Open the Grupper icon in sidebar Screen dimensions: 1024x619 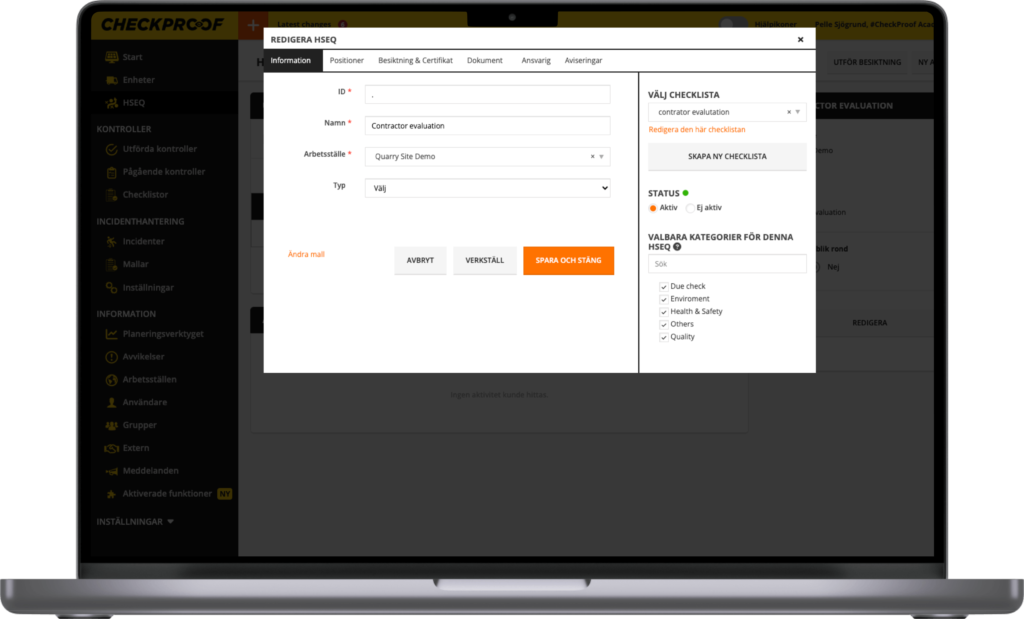pos(113,426)
